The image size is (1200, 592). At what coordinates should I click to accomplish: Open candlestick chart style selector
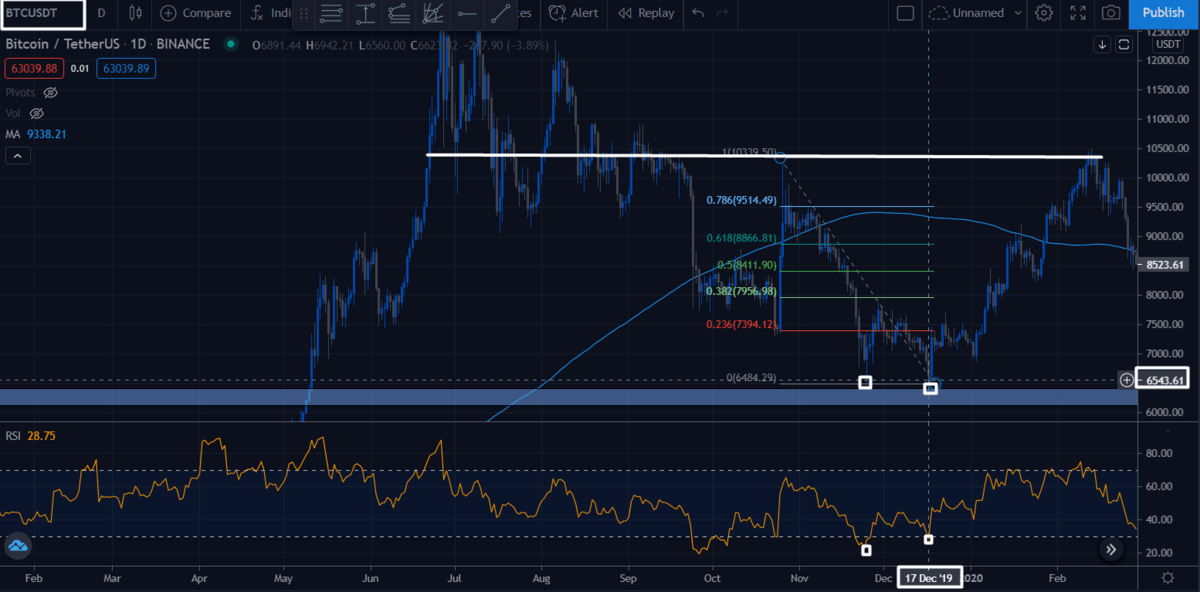pyautogui.click(x=137, y=13)
